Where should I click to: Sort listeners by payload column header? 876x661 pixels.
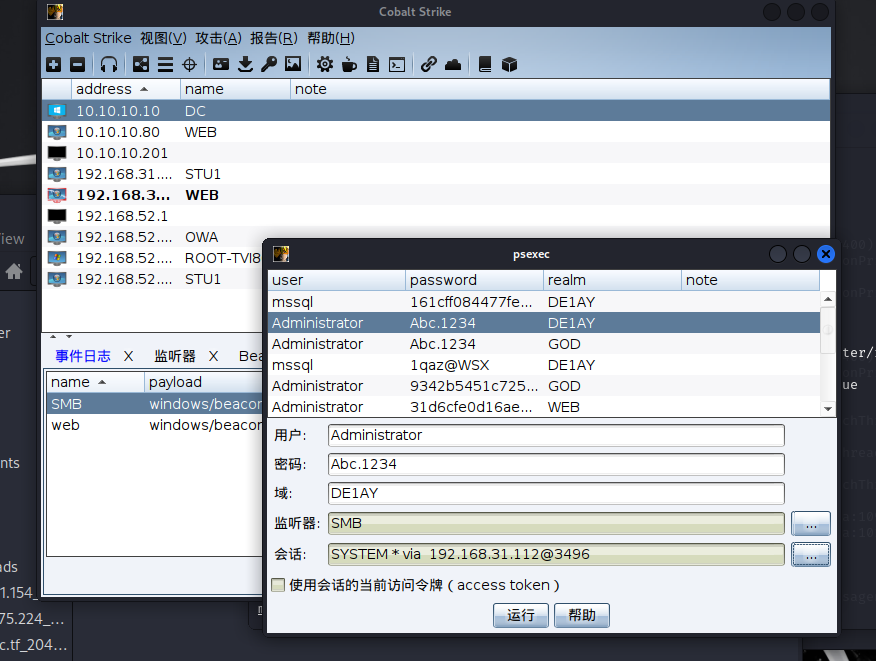click(203, 382)
